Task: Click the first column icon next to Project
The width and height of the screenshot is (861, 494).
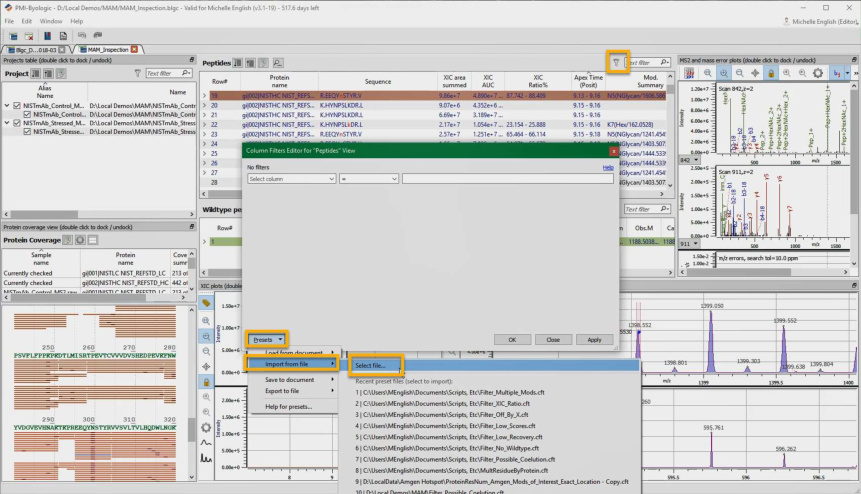Action: 36,74
